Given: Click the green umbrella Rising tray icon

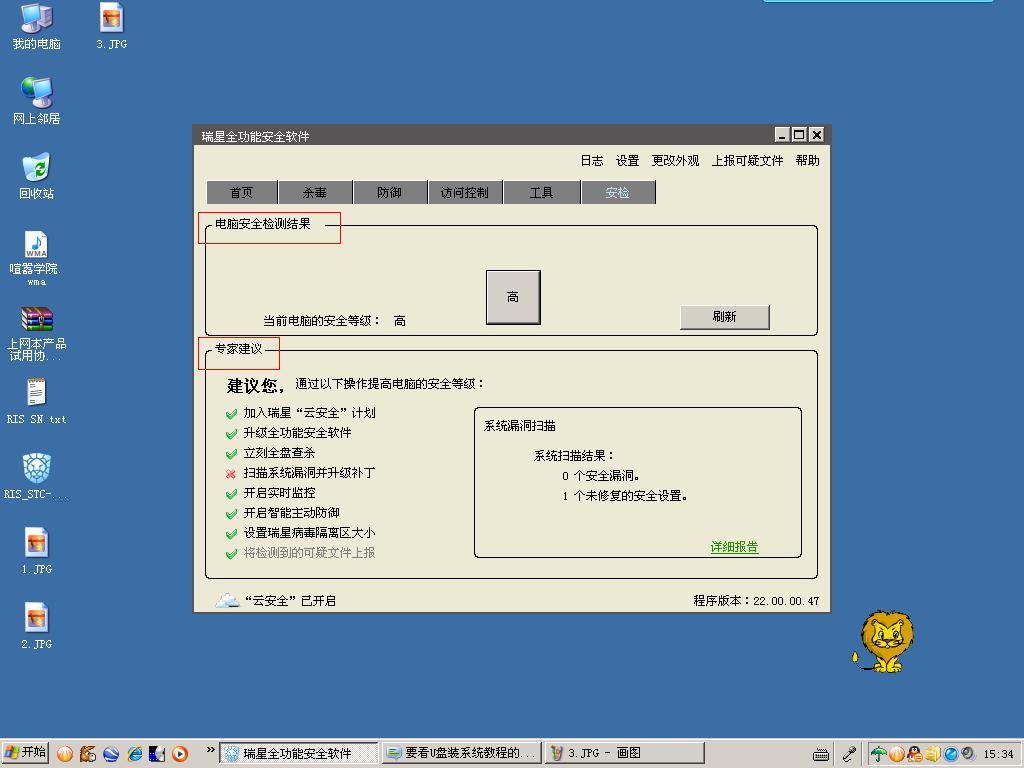Looking at the screenshot, I should point(878,754).
